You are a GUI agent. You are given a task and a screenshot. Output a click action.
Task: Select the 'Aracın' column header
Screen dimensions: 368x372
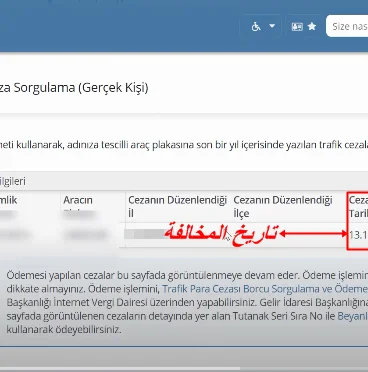coord(78,200)
